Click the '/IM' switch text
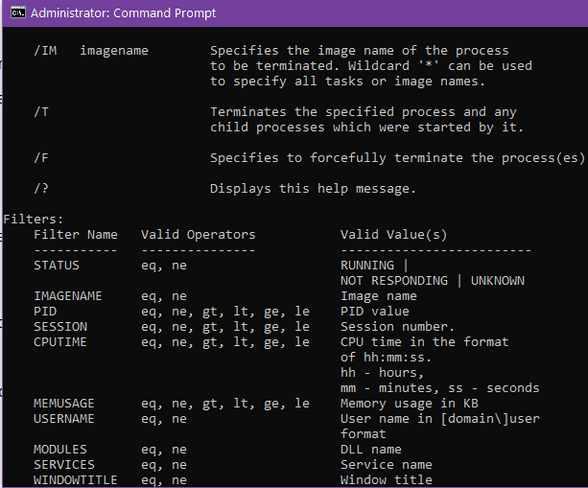The height and width of the screenshot is (488, 588). pos(45,50)
